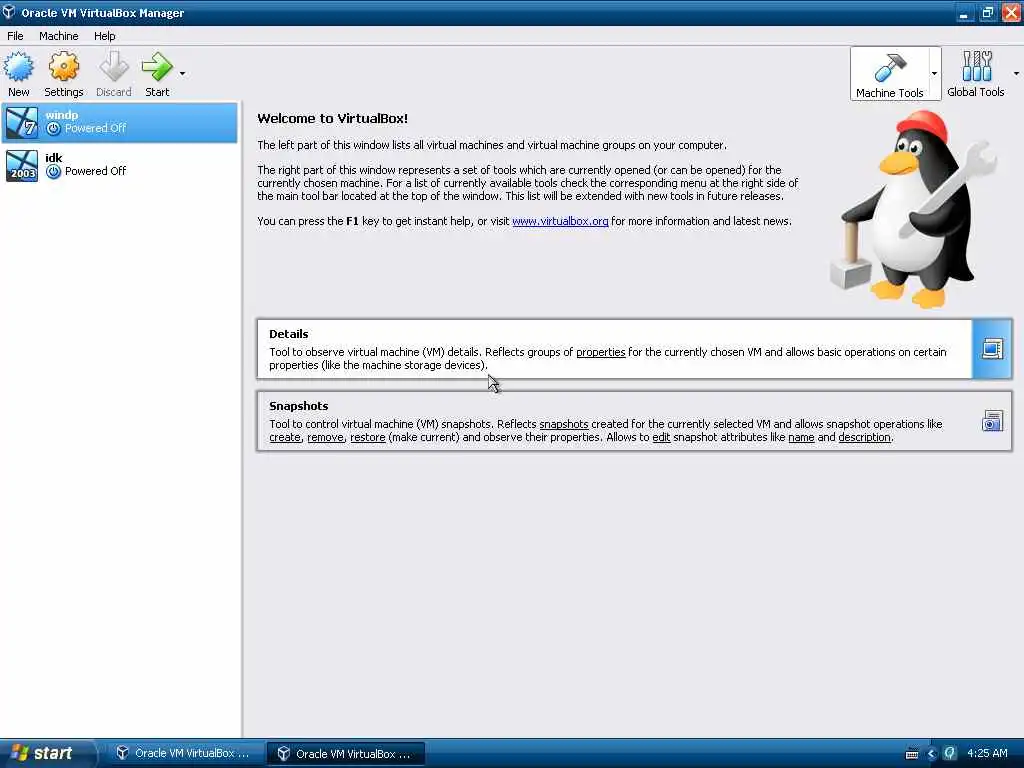Expand the Start button dropdown arrow
The height and width of the screenshot is (768, 1024).
coord(182,74)
